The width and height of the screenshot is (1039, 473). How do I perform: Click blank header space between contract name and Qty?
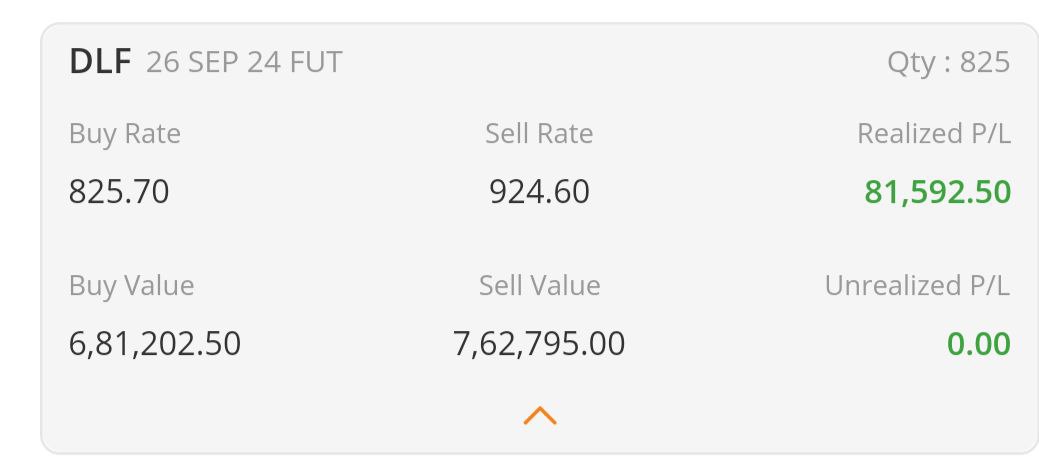(610, 63)
